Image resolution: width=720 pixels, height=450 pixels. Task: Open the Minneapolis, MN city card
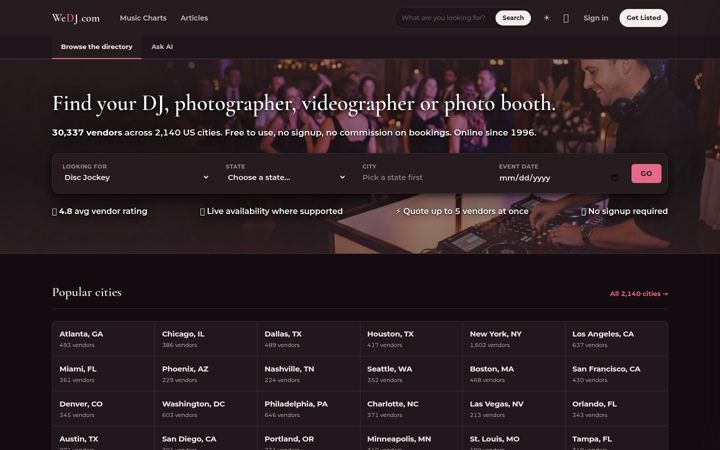click(411, 439)
